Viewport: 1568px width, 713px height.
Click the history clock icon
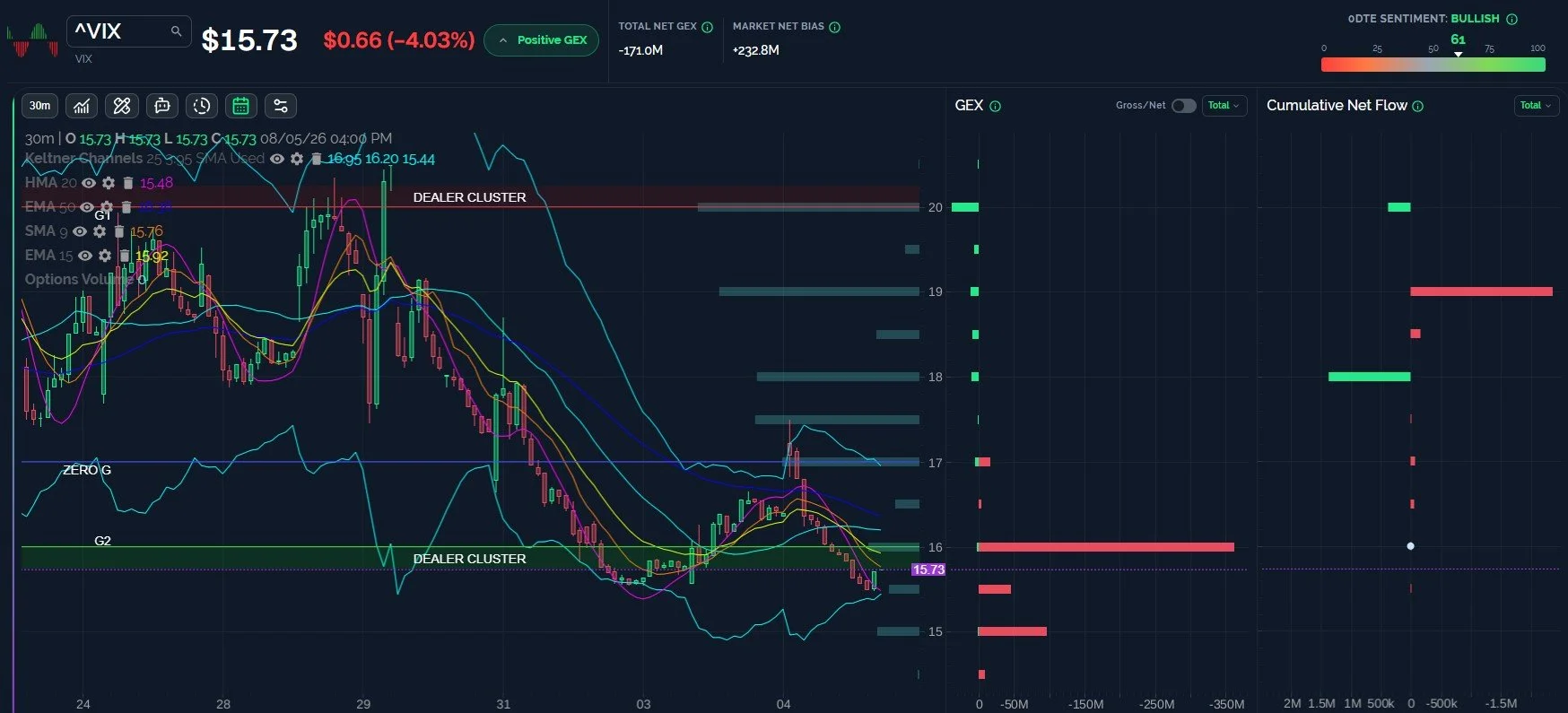click(x=202, y=106)
